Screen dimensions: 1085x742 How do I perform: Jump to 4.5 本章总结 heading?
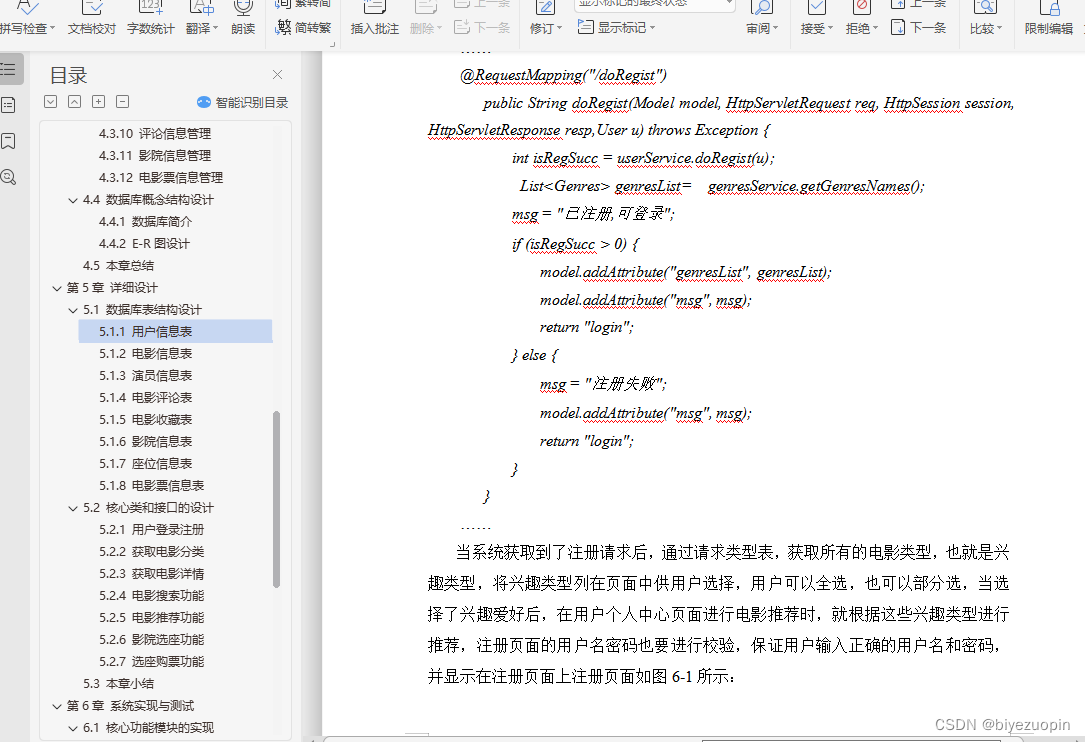point(118,266)
